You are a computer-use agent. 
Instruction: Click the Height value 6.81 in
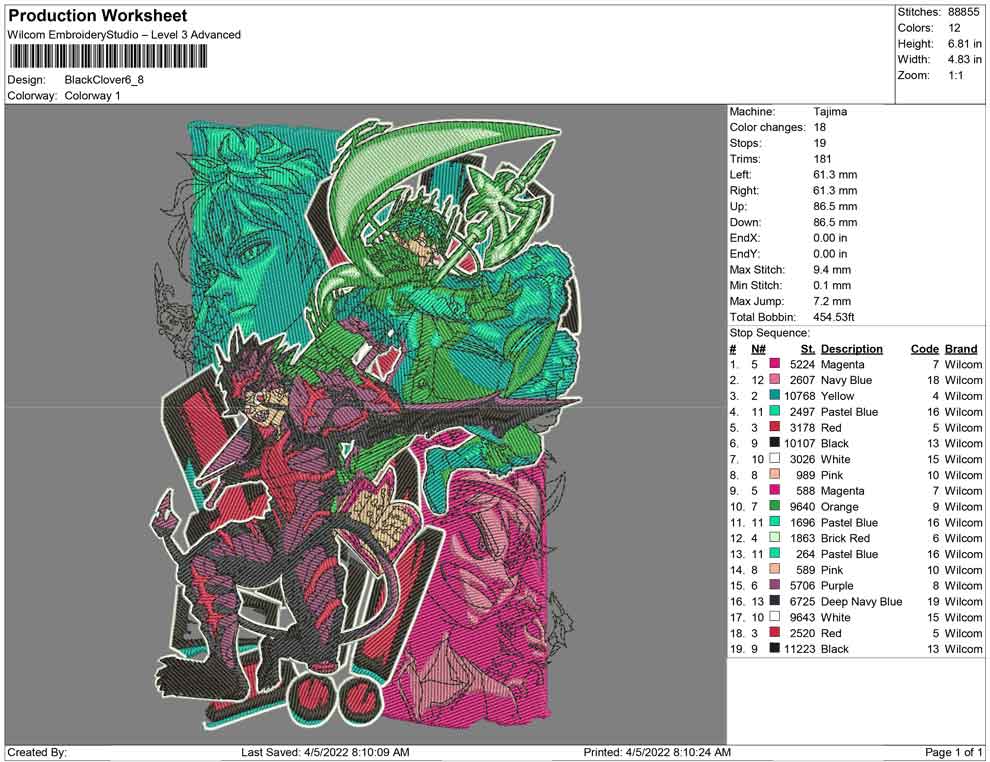pyautogui.click(x=964, y=44)
